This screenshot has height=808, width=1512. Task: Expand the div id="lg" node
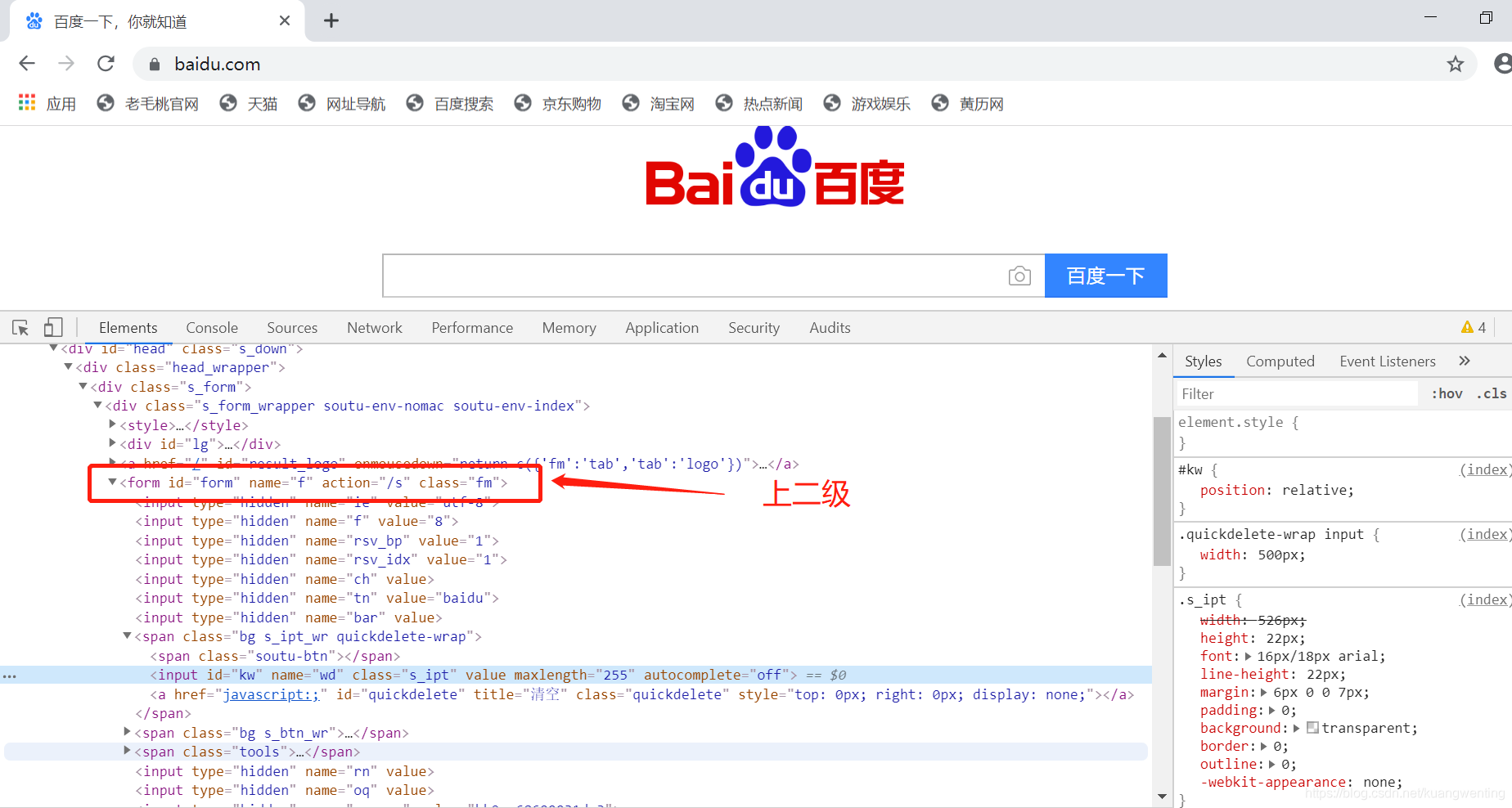point(112,443)
